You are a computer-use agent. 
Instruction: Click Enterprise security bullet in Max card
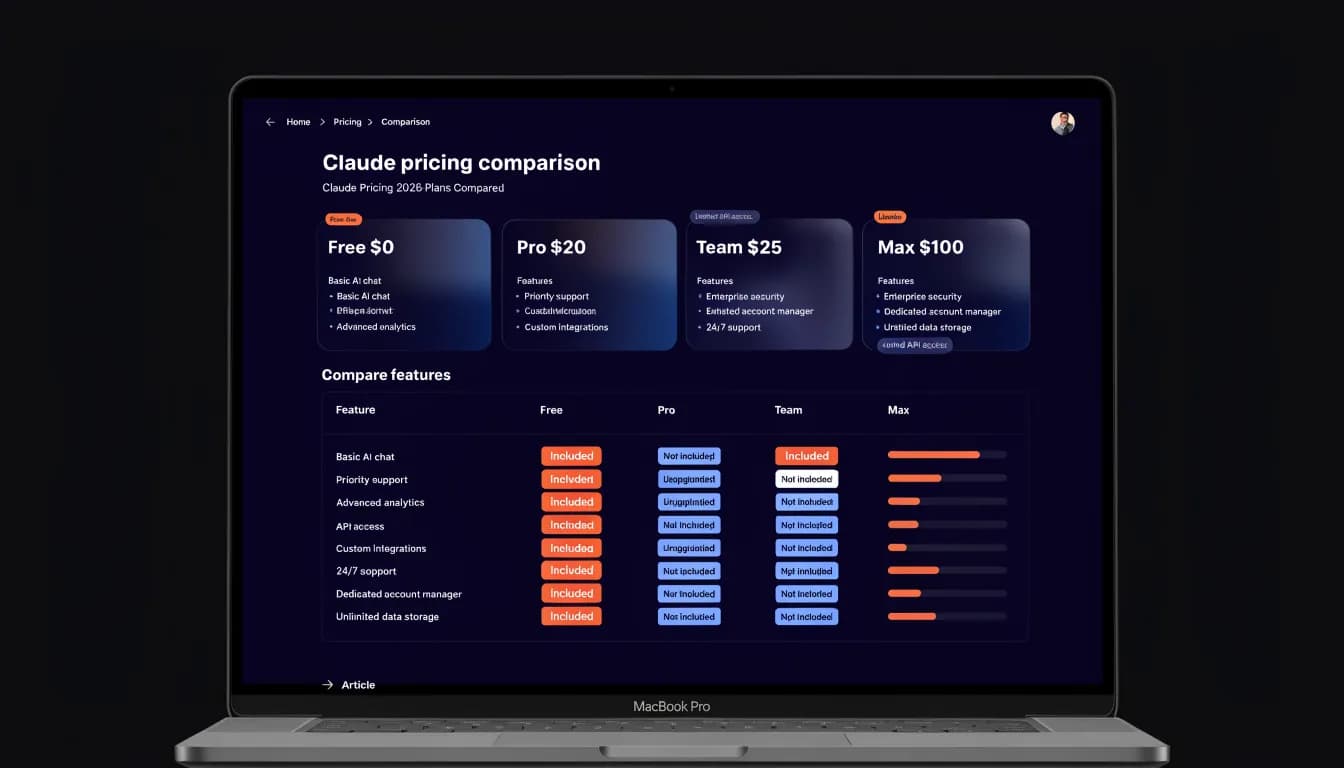[923, 297]
